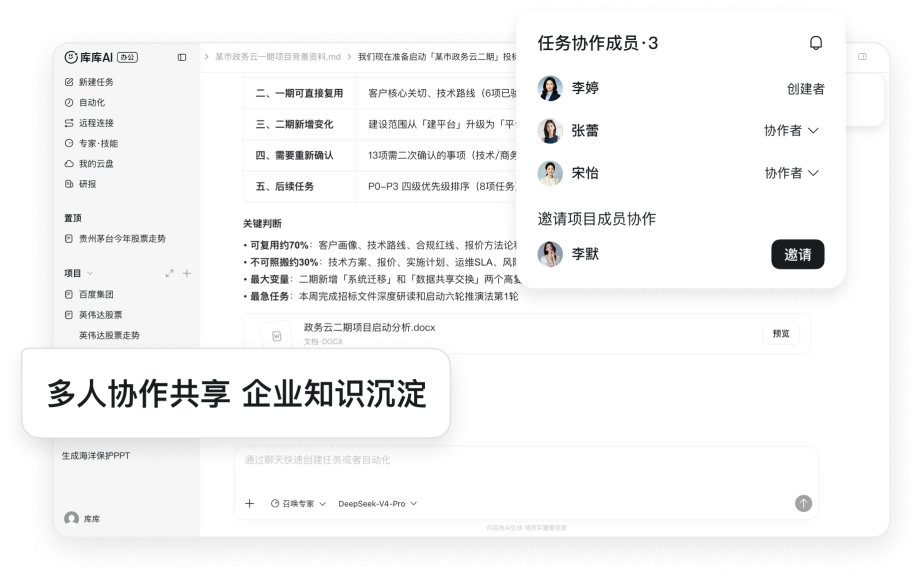Click bullet line starting 最急任务

coord(381,296)
